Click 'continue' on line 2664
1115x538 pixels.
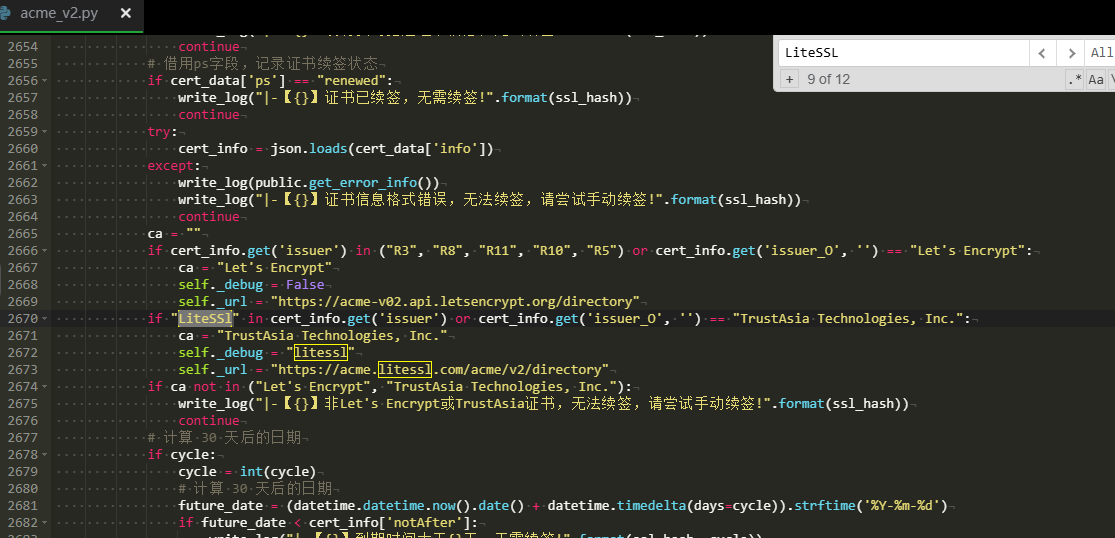click(209, 217)
